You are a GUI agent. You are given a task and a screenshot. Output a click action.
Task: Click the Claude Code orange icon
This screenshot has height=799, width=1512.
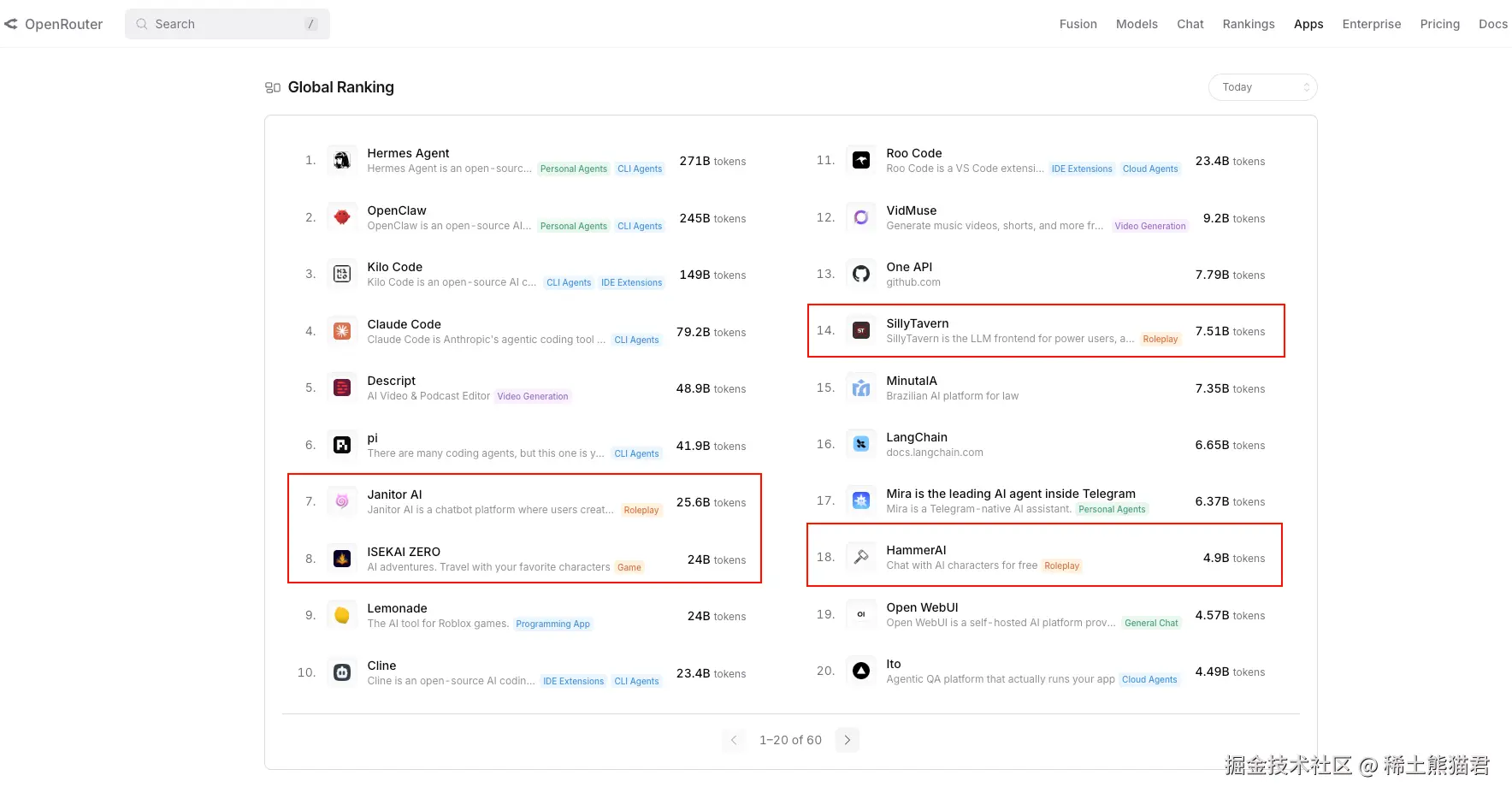[342, 331]
